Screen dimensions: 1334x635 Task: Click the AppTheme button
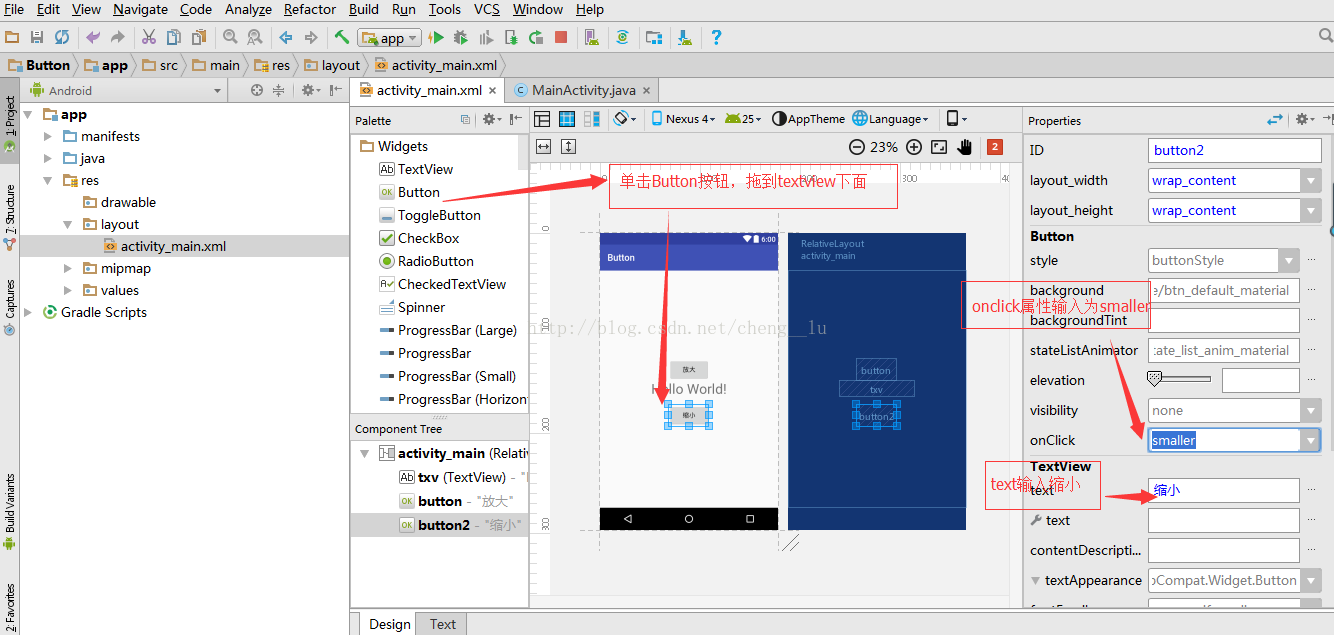[x=808, y=119]
